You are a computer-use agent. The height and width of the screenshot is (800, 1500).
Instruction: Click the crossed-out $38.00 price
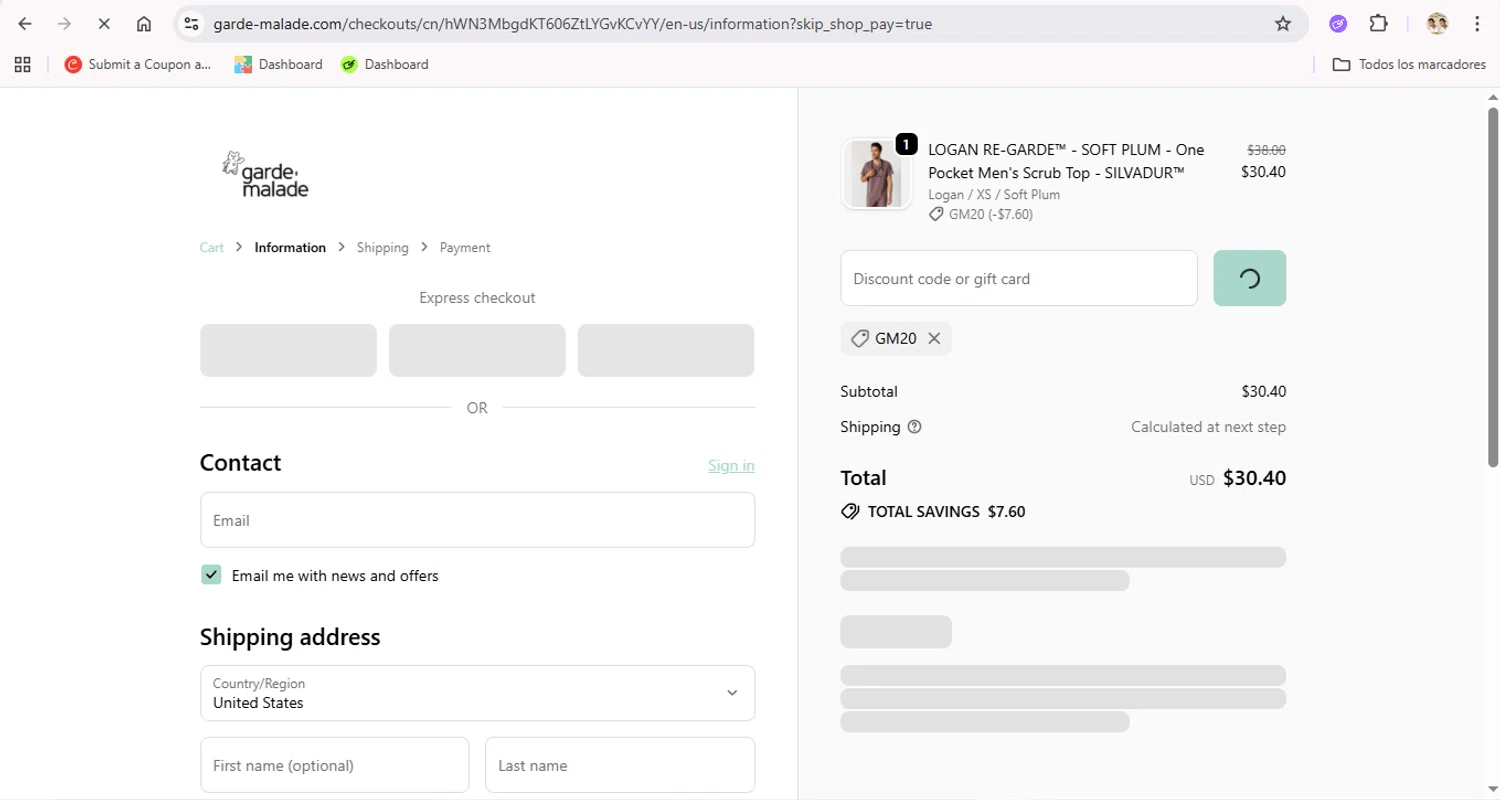(1266, 150)
